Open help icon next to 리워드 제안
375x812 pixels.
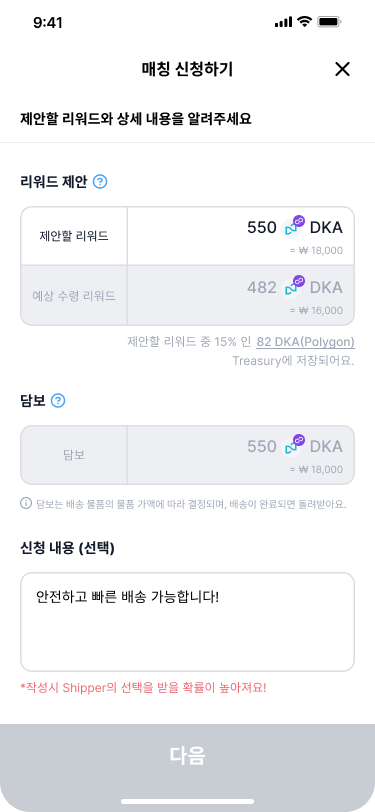click(100, 182)
